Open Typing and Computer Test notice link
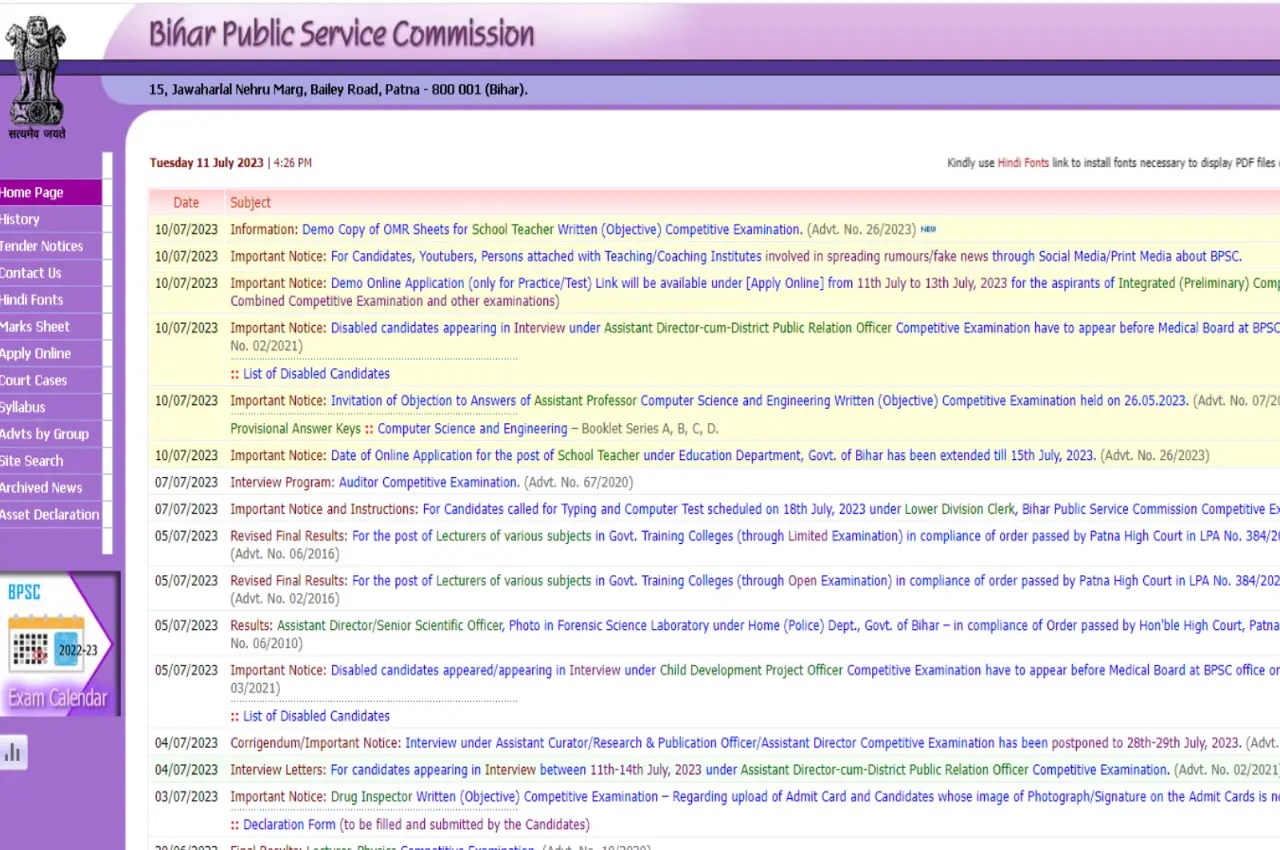1280x850 pixels. click(851, 510)
